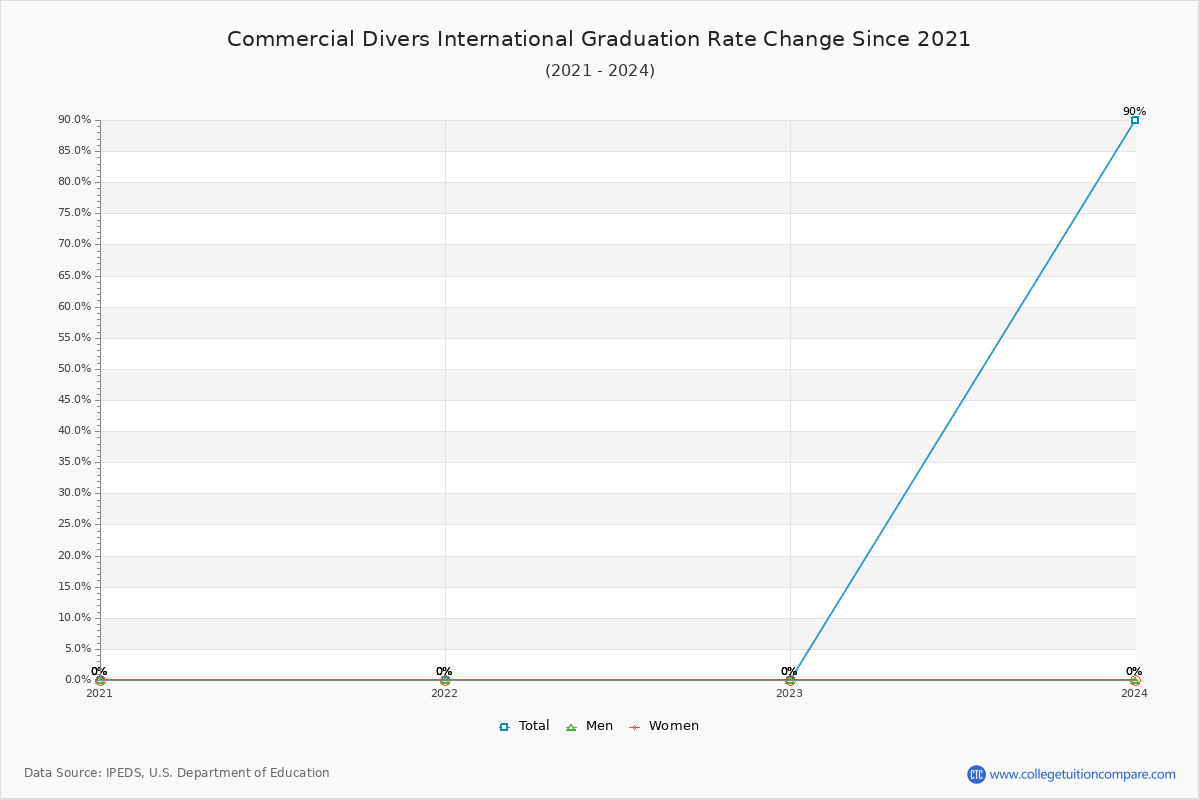Click the Total legend square marker icon
This screenshot has width=1200, height=800.
point(504,727)
